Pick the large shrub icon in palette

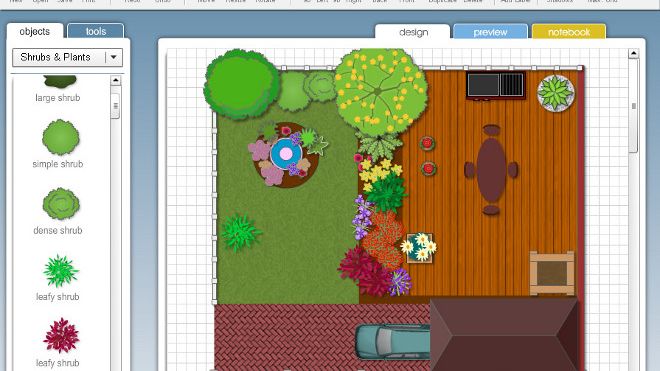pyautogui.click(x=60, y=81)
